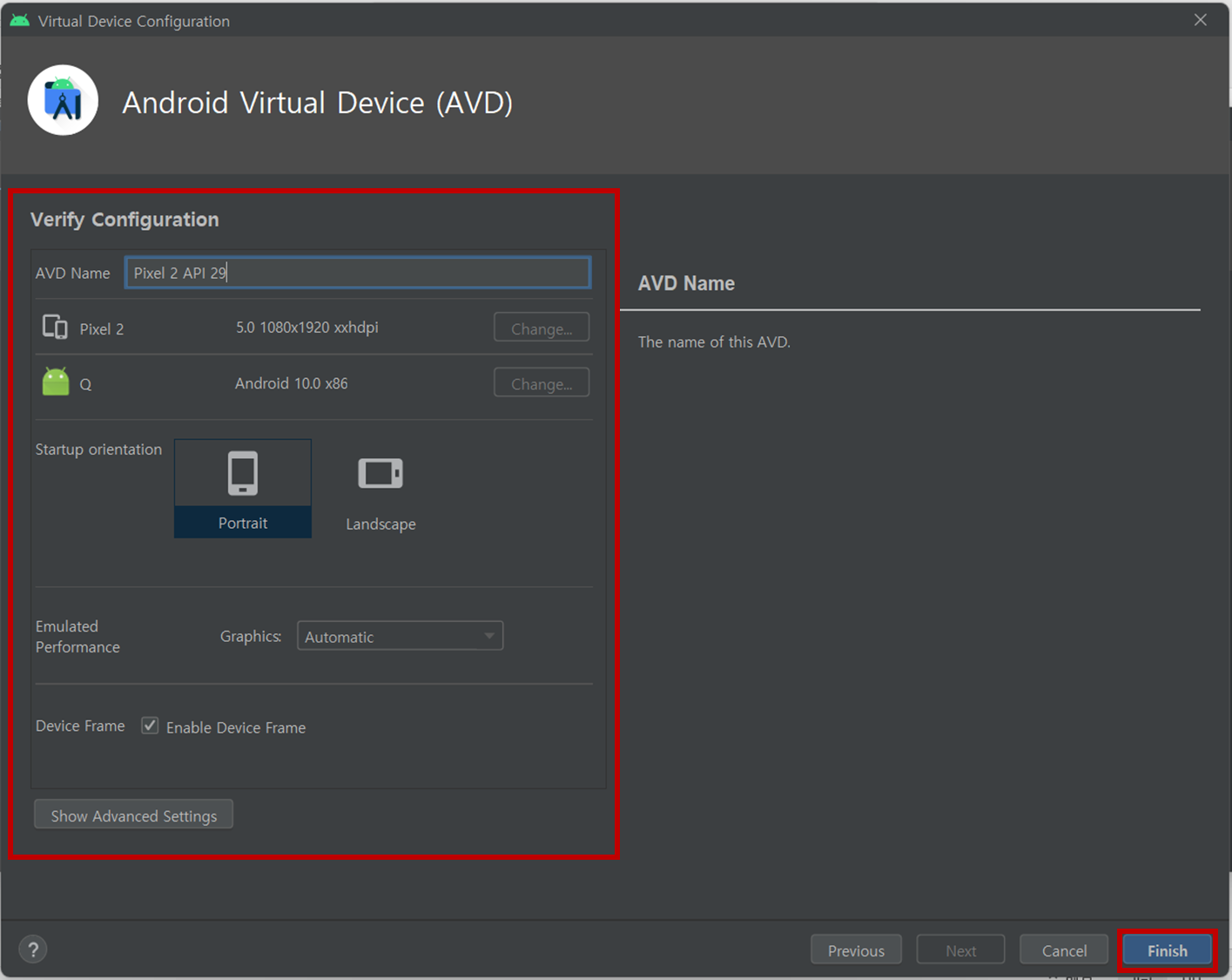Viewport: 1232px width, 980px height.
Task: Open the Graphics Automatic dropdown
Action: [400, 636]
